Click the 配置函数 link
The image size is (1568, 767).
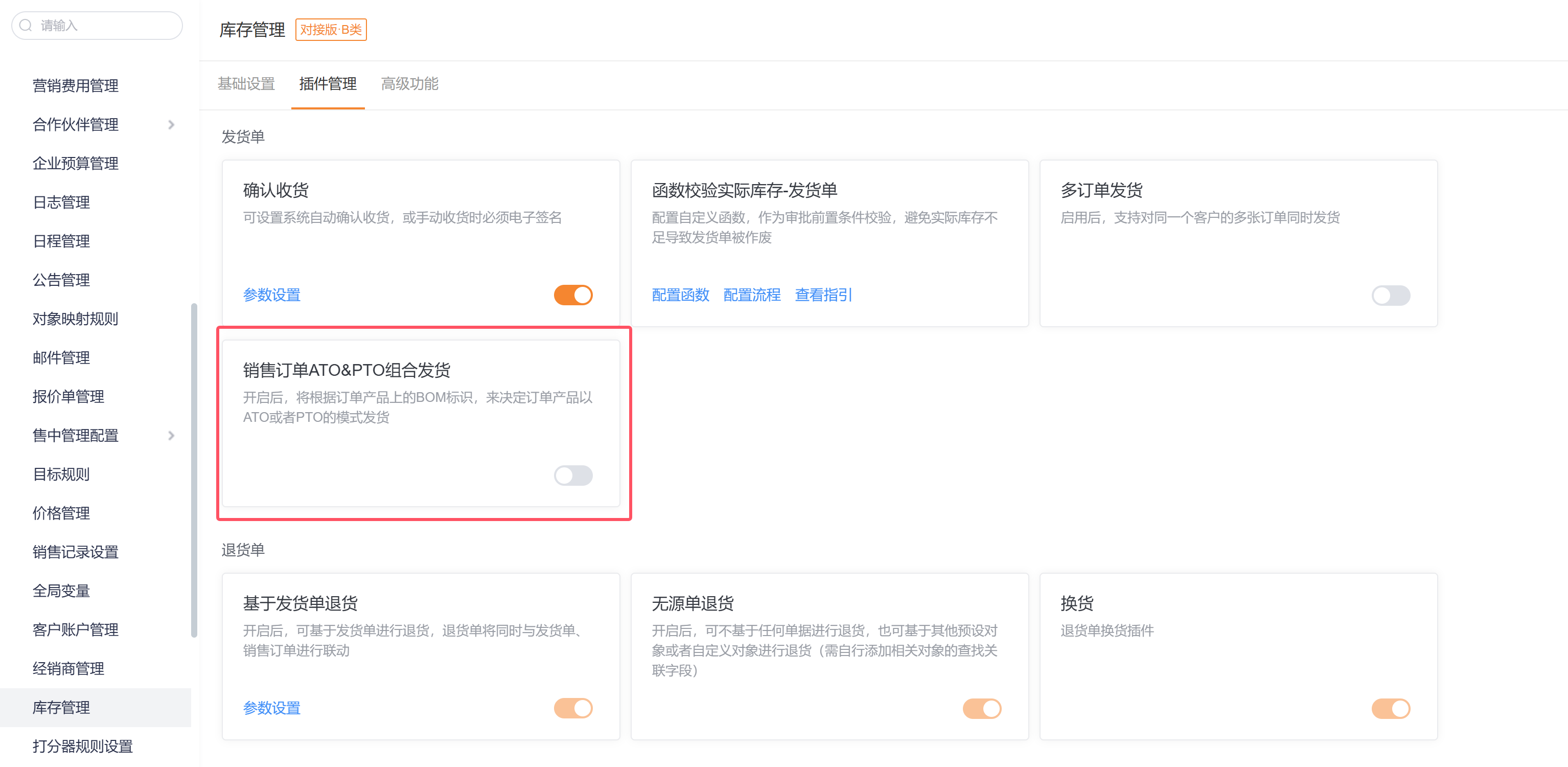pos(681,295)
